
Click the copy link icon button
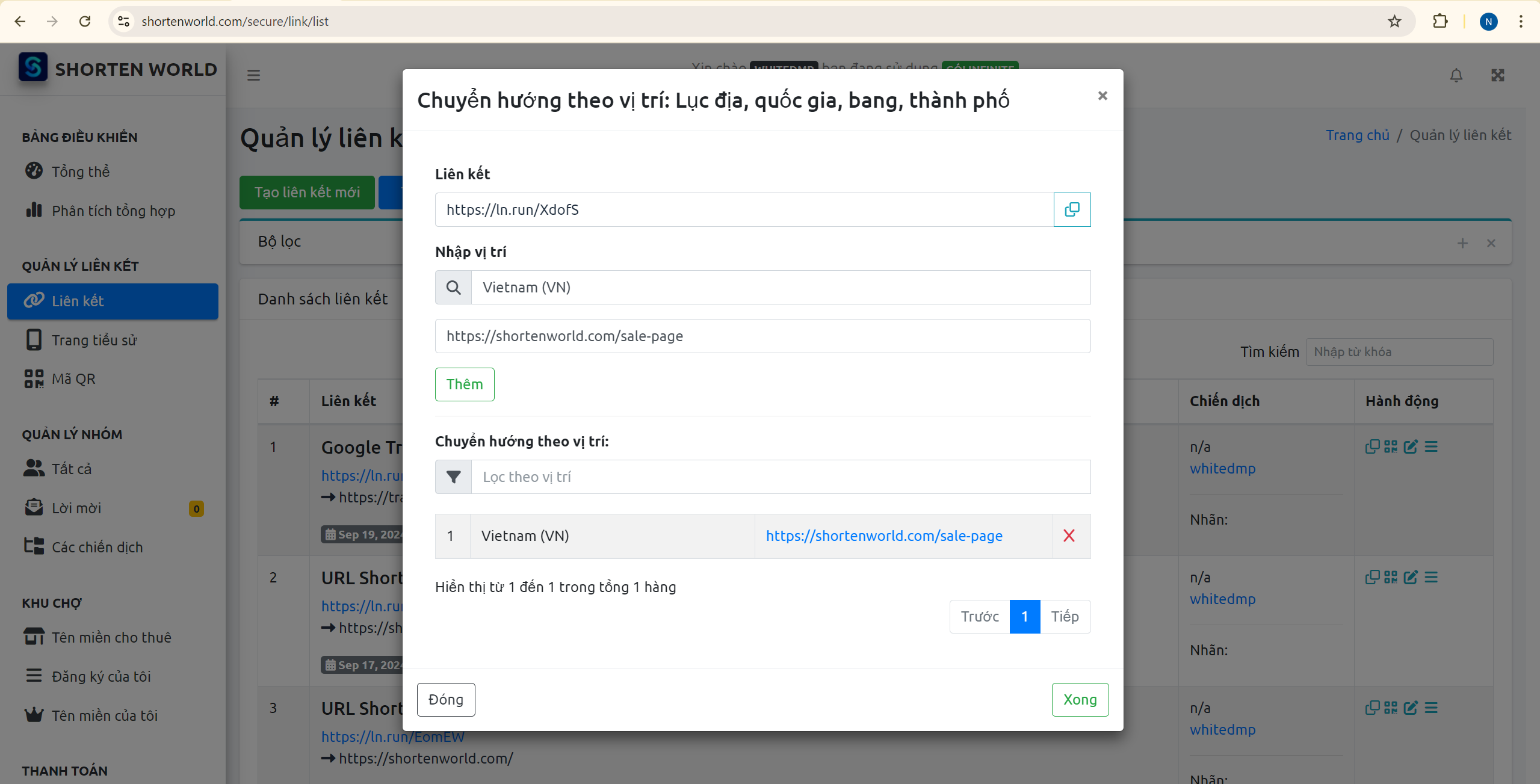click(x=1071, y=209)
